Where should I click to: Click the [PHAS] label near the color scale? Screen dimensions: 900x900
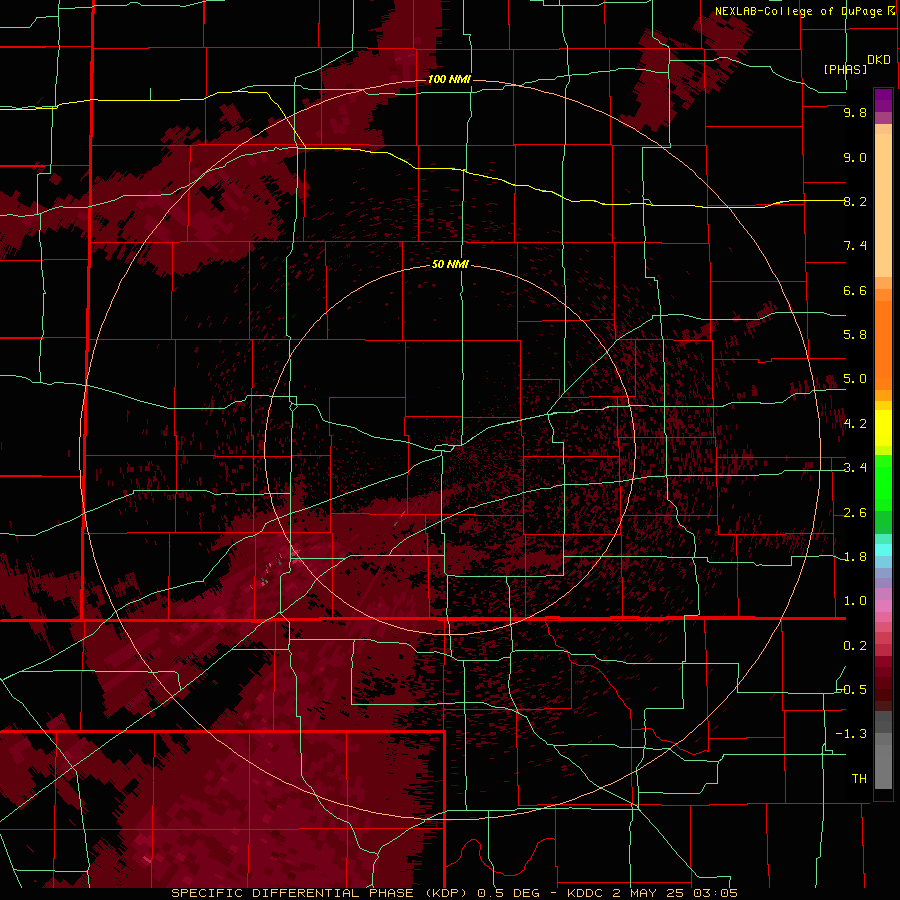[x=845, y=69]
